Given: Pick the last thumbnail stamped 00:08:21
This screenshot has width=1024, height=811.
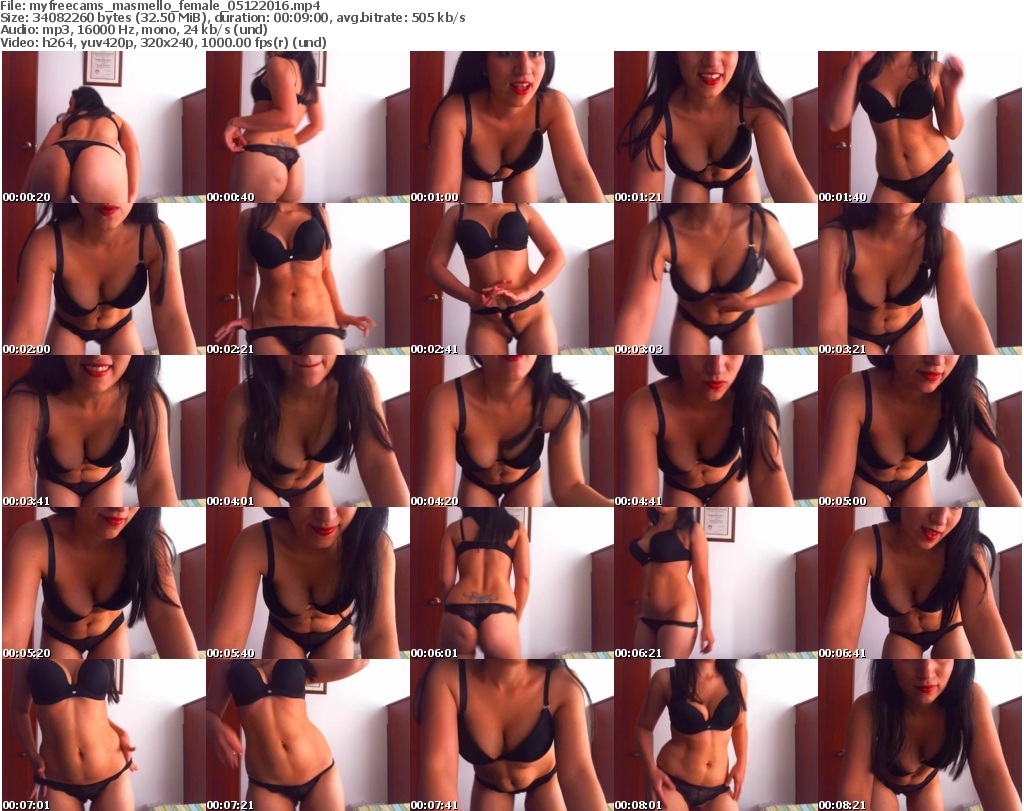Looking at the screenshot, I should point(920,735).
